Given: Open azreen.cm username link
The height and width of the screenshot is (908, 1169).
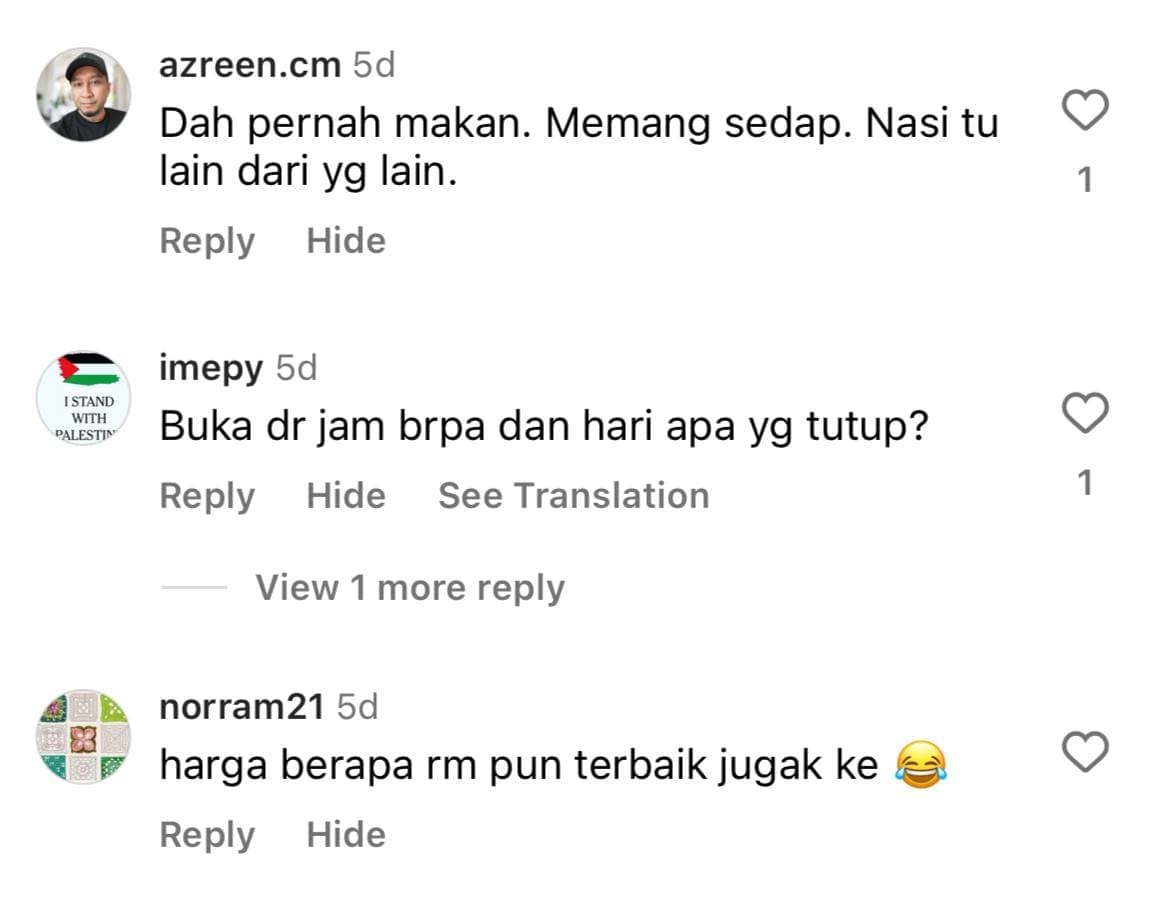Looking at the screenshot, I should tap(250, 65).
